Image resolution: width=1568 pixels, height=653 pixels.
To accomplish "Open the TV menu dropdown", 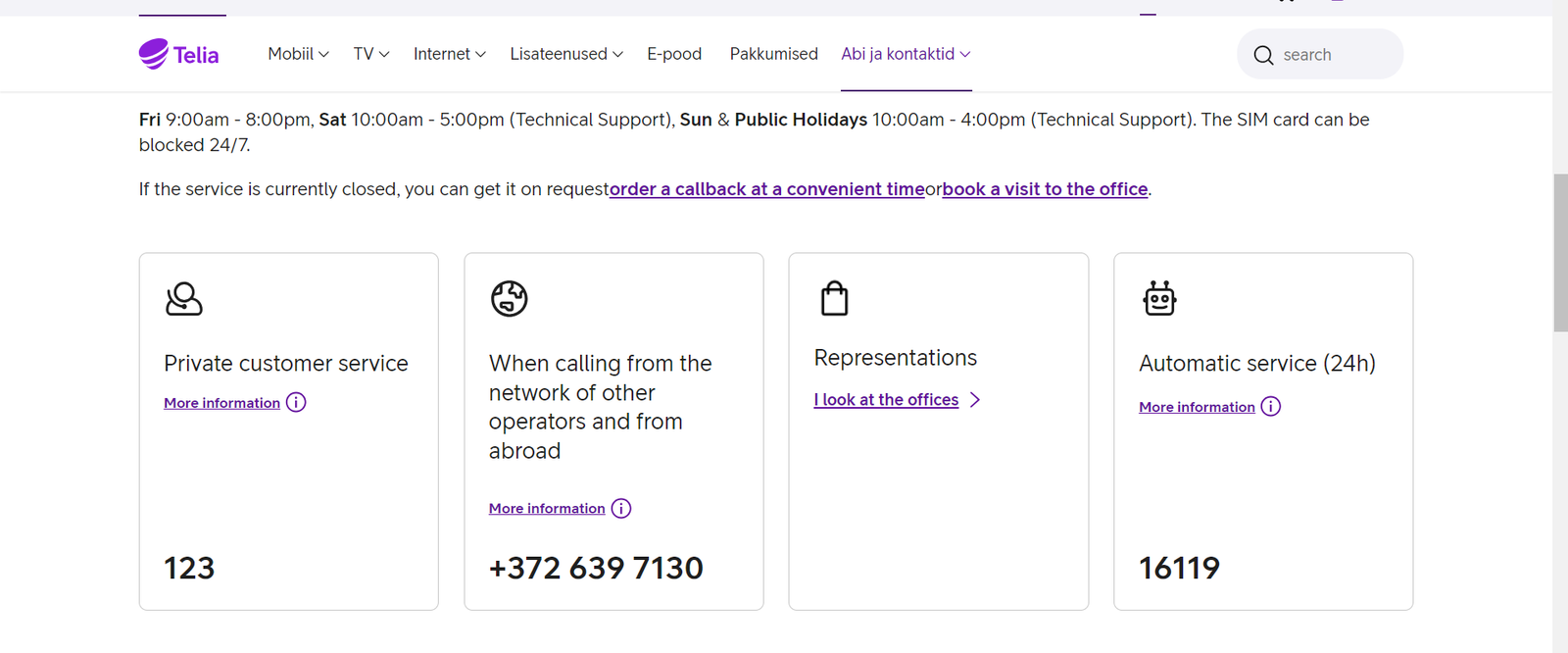I will (x=369, y=54).
